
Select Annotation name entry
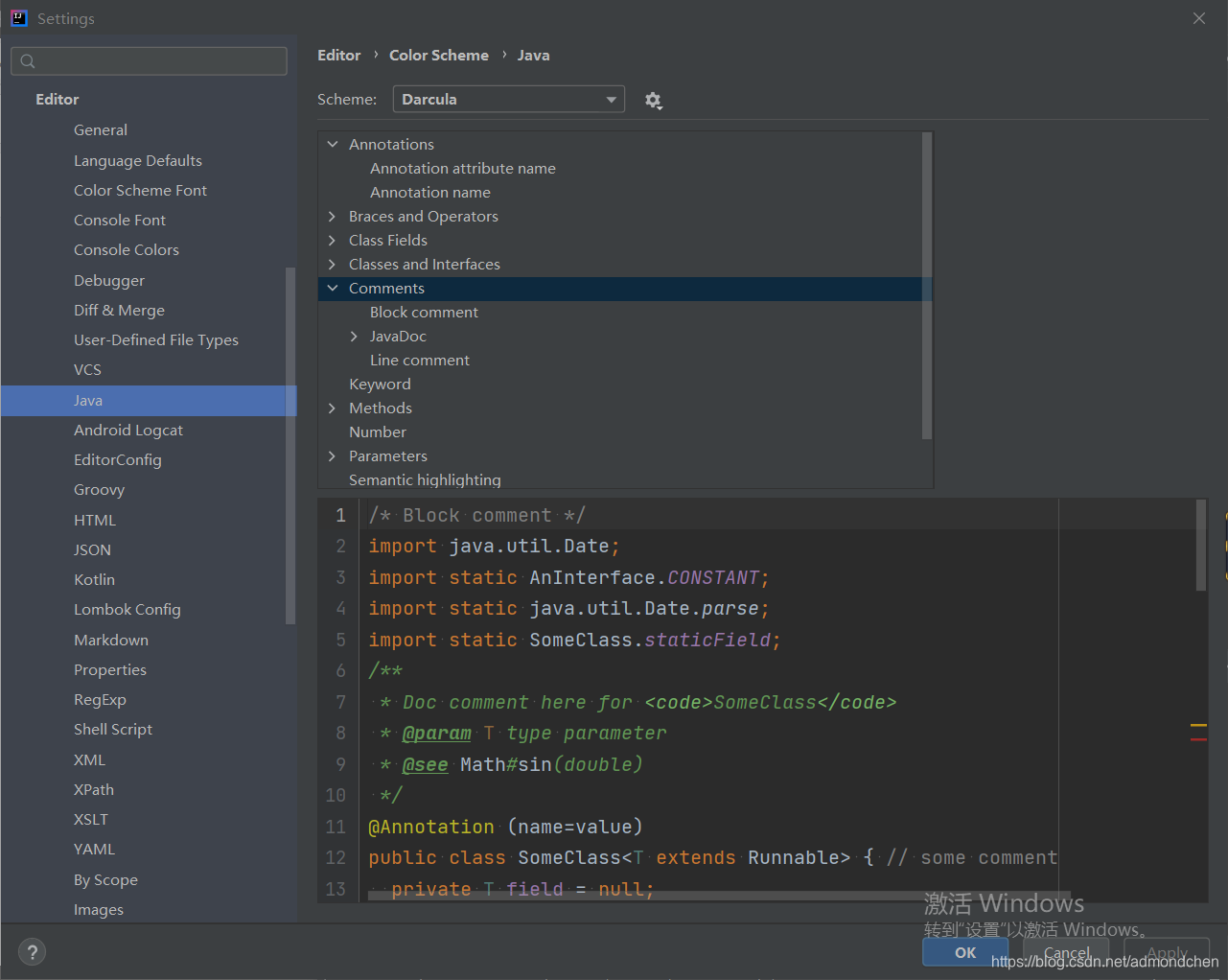[430, 192]
